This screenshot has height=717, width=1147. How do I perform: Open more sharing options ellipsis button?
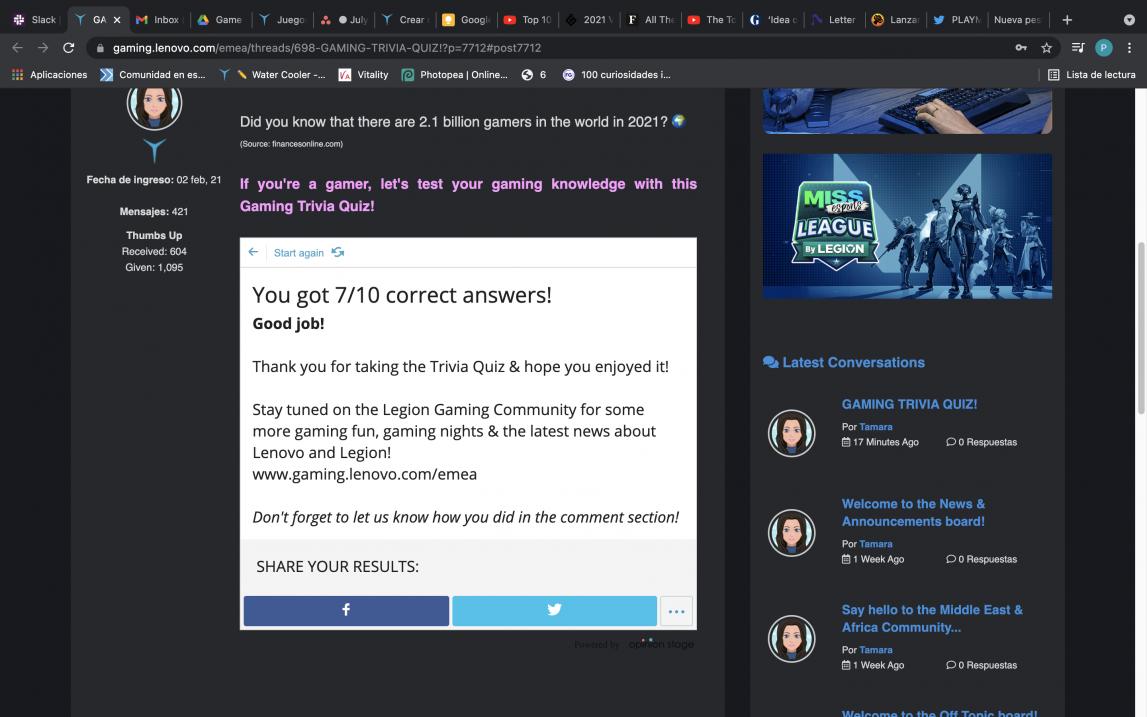point(676,611)
